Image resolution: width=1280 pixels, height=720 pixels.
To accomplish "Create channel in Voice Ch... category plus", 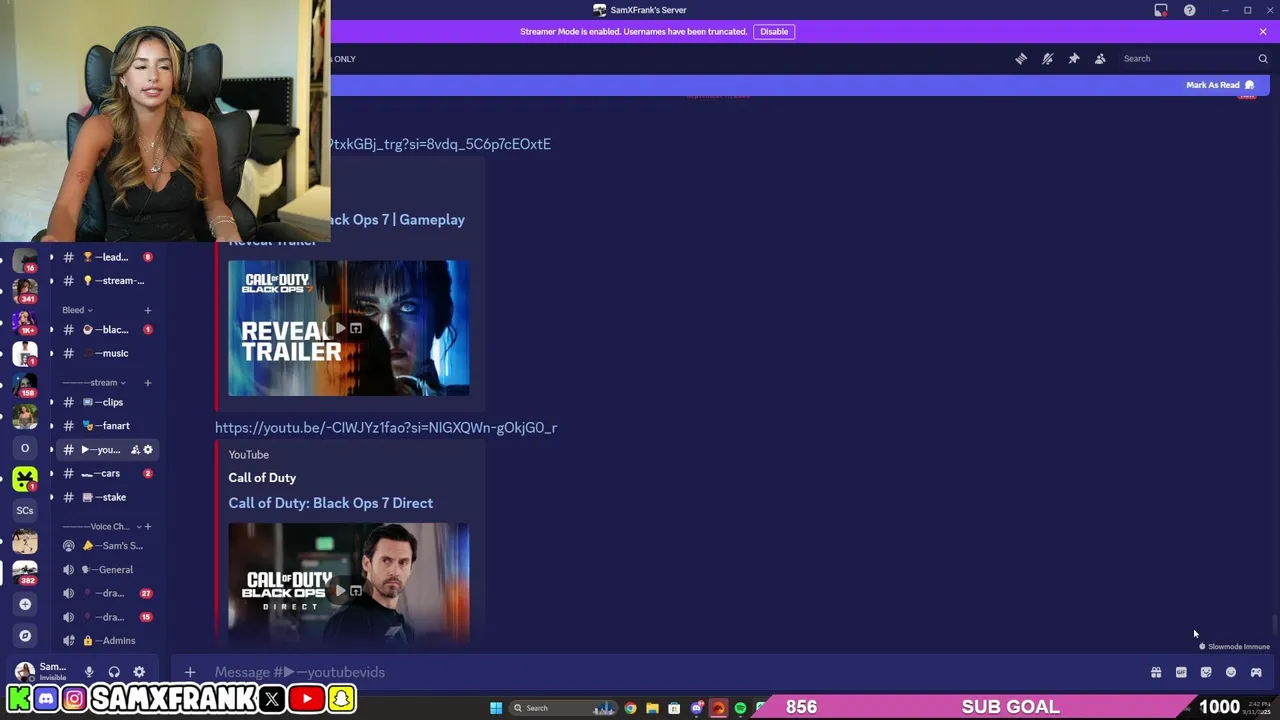I will click(x=148, y=526).
